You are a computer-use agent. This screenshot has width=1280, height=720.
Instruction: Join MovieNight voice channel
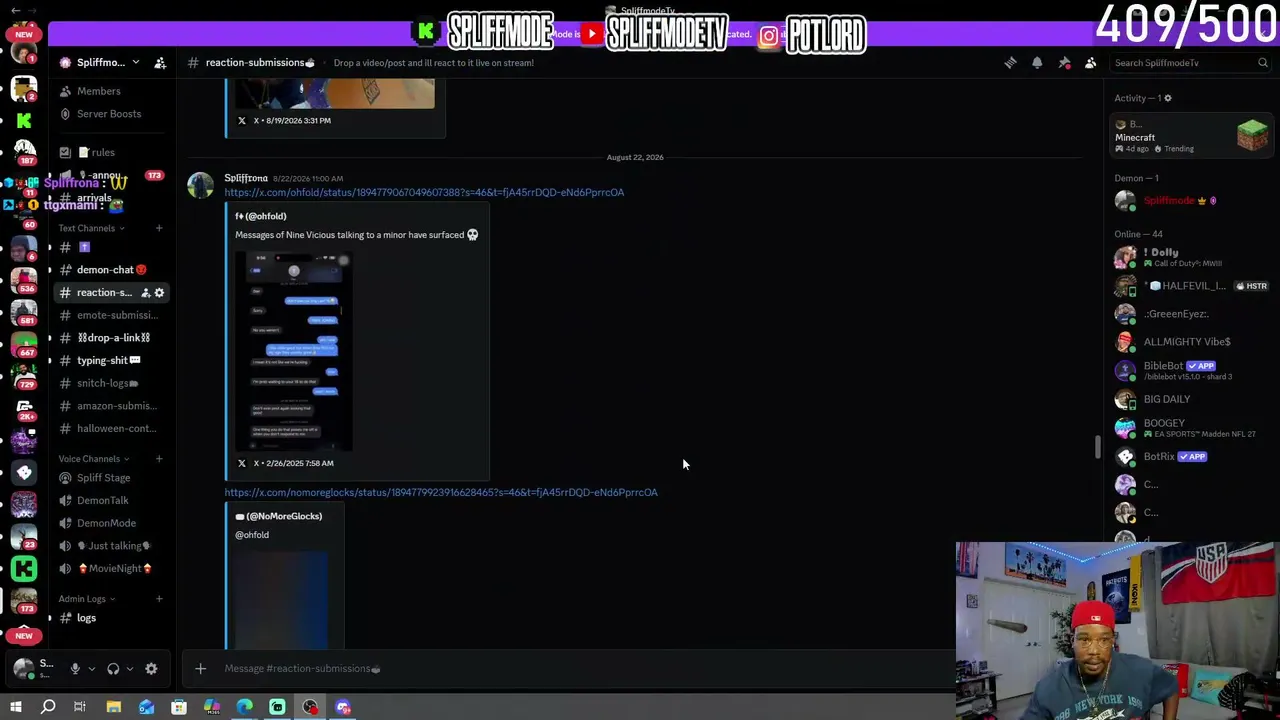click(x=111, y=569)
